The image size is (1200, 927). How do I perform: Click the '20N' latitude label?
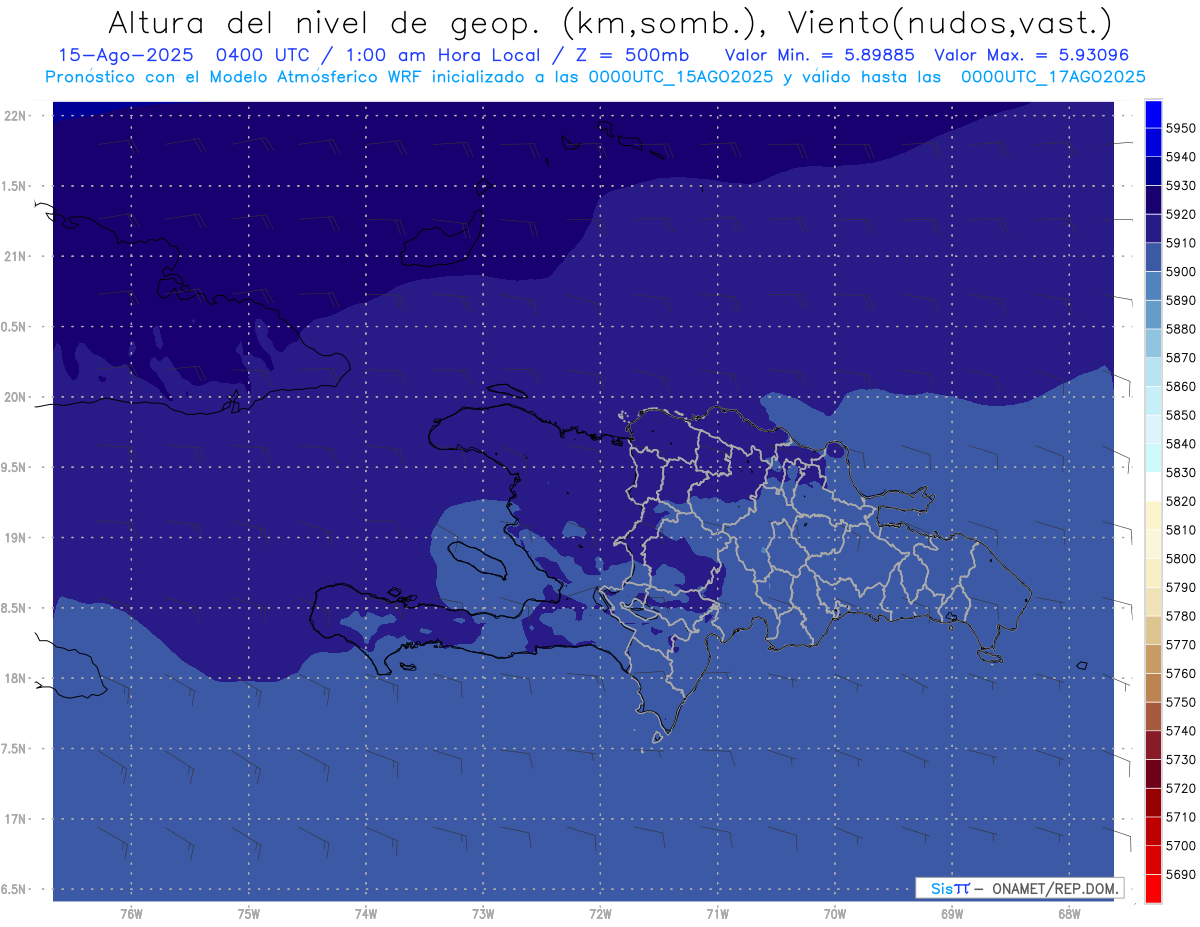(x=17, y=397)
